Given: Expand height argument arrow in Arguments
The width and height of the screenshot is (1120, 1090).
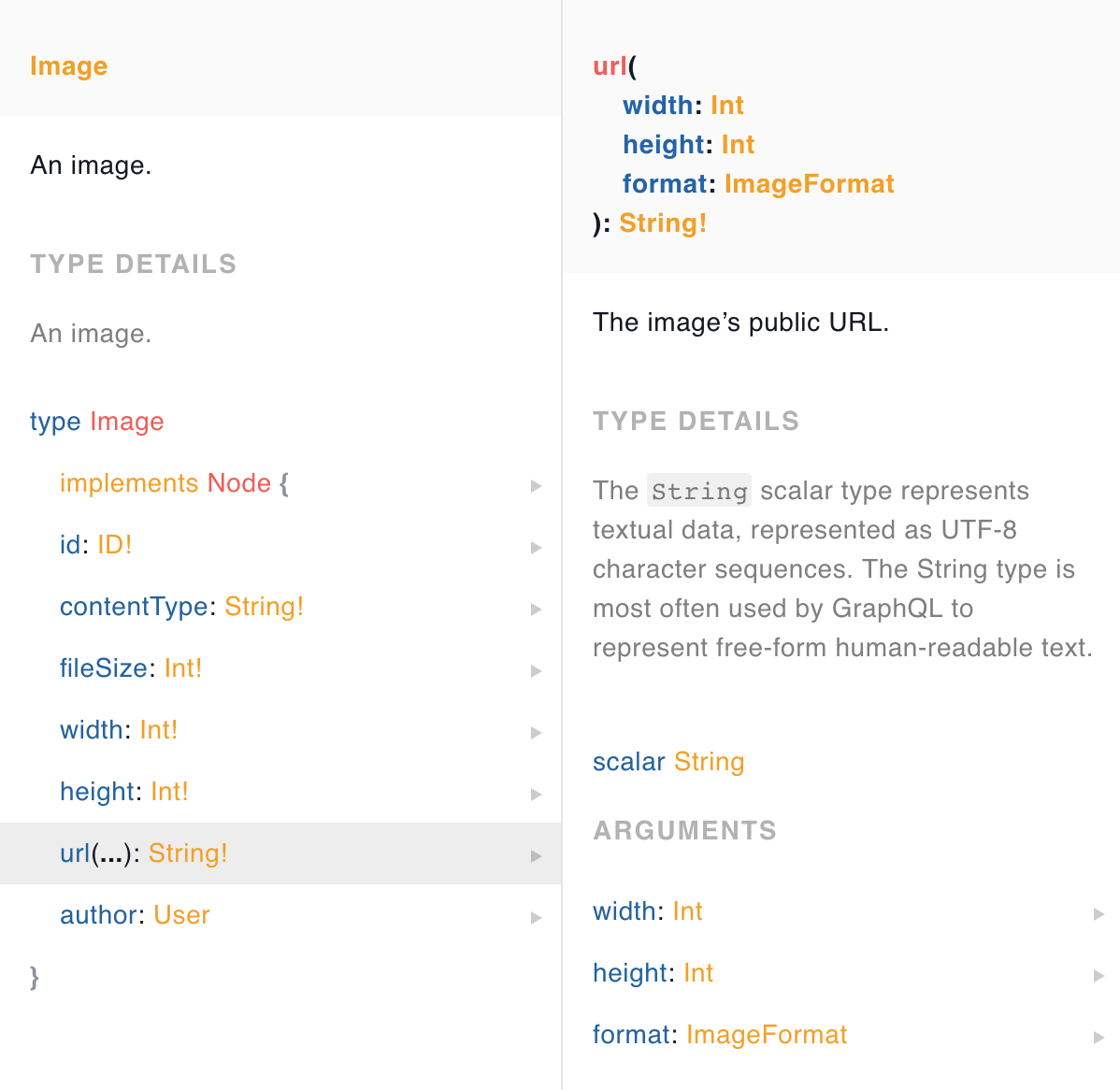Looking at the screenshot, I should click(1098, 975).
